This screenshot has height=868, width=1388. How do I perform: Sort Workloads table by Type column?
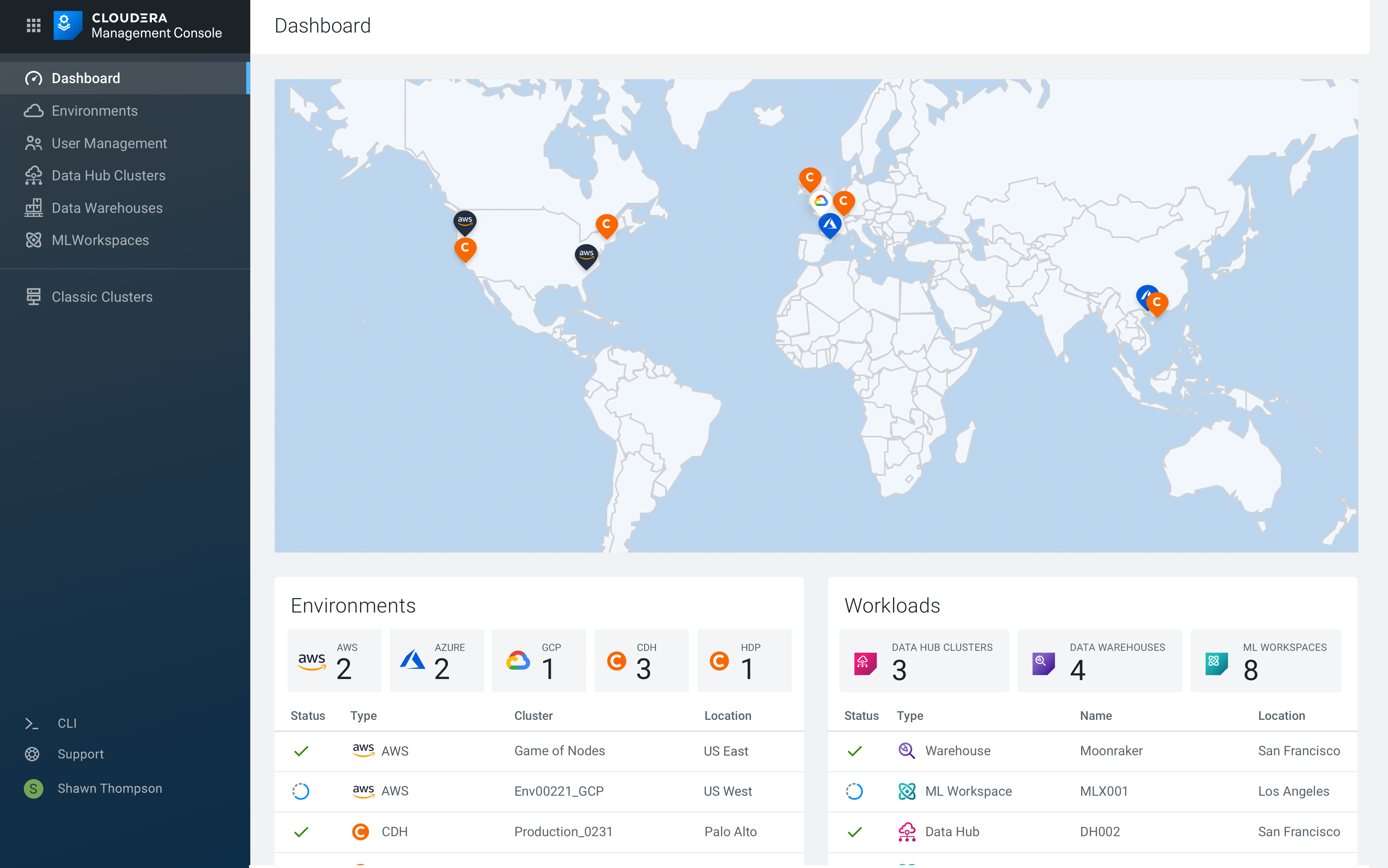[910, 715]
